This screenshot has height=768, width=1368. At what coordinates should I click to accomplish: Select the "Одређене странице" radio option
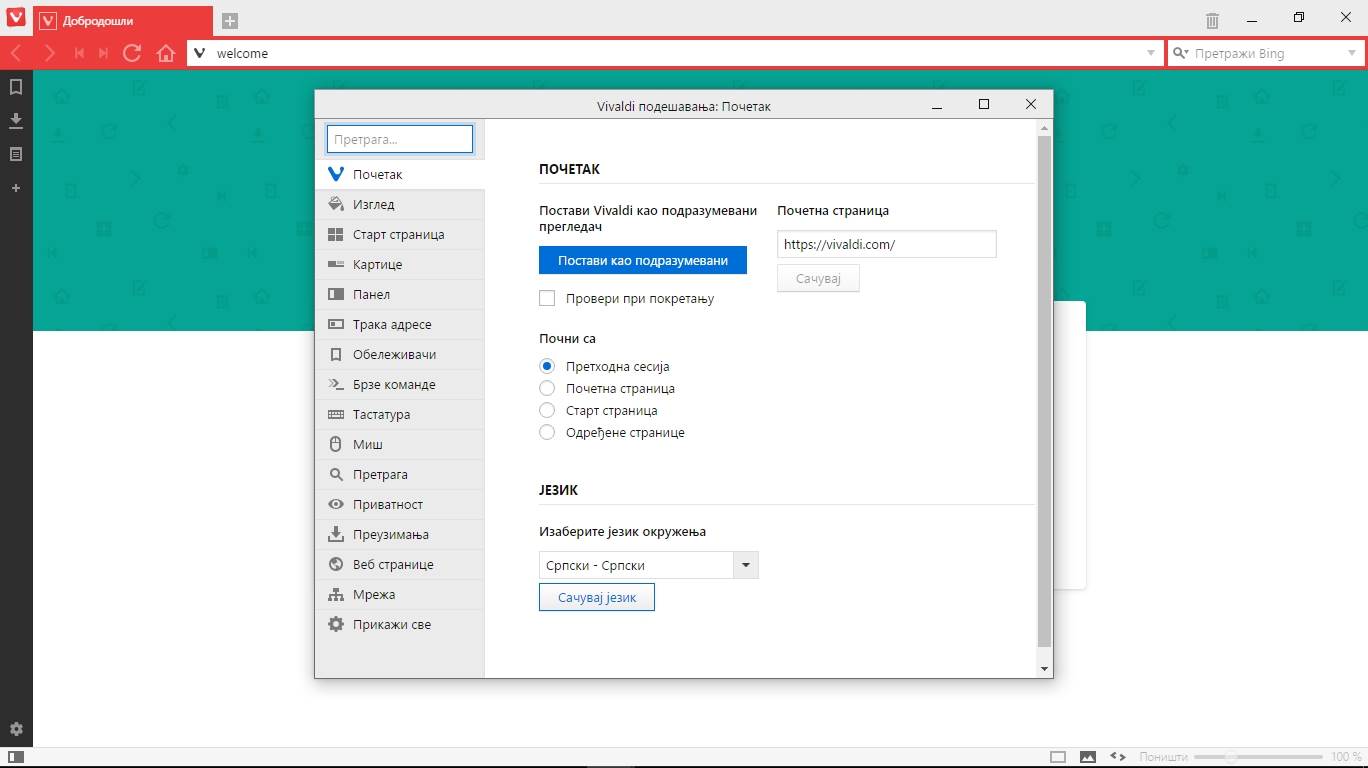(547, 432)
